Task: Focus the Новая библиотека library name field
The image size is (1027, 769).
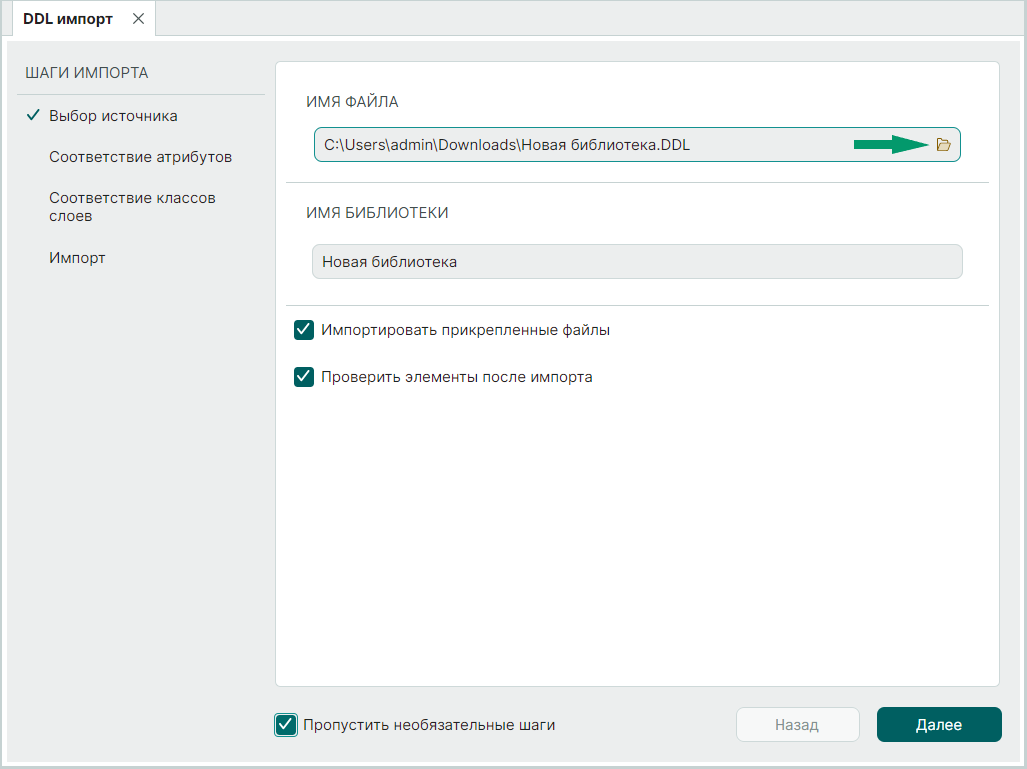Action: [x=636, y=262]
